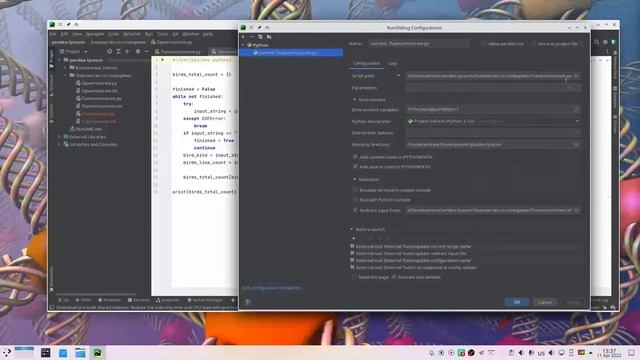The height and width of the screenshot is (360, 640).
Task: Select the current configuration in the tree
Action: click(291, 53)
